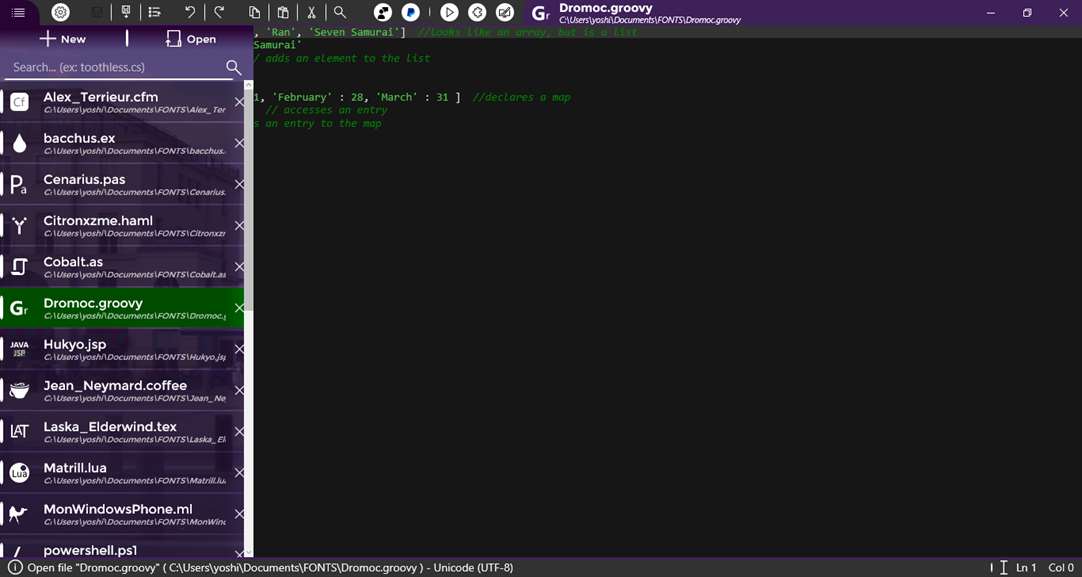This screenshot has width=1082, height=577.
Task: Click the Run play icon in the toolbar
Action: coord(448,12)
